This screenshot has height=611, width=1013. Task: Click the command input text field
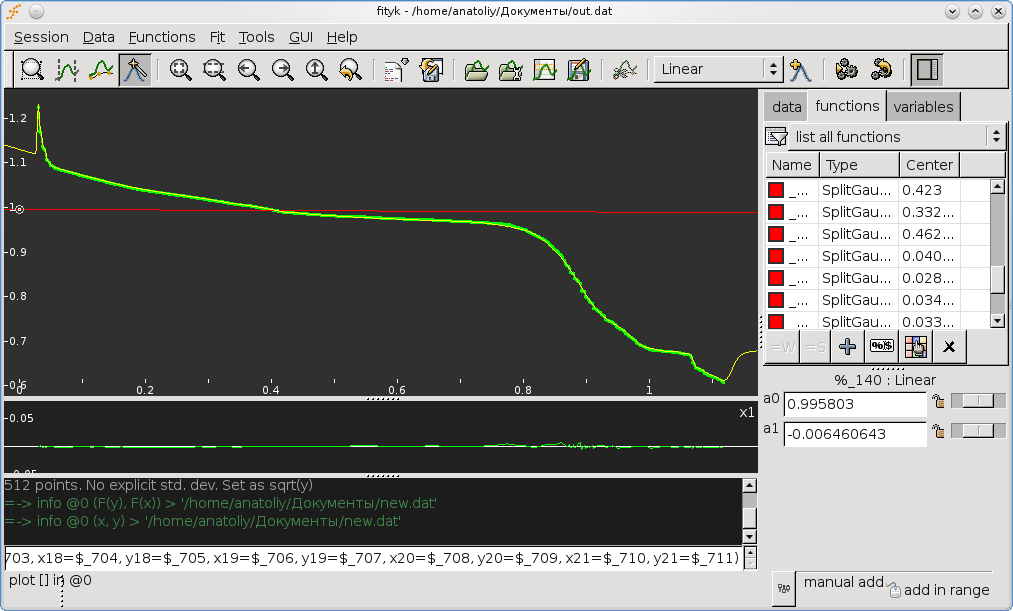coord(373,558)
